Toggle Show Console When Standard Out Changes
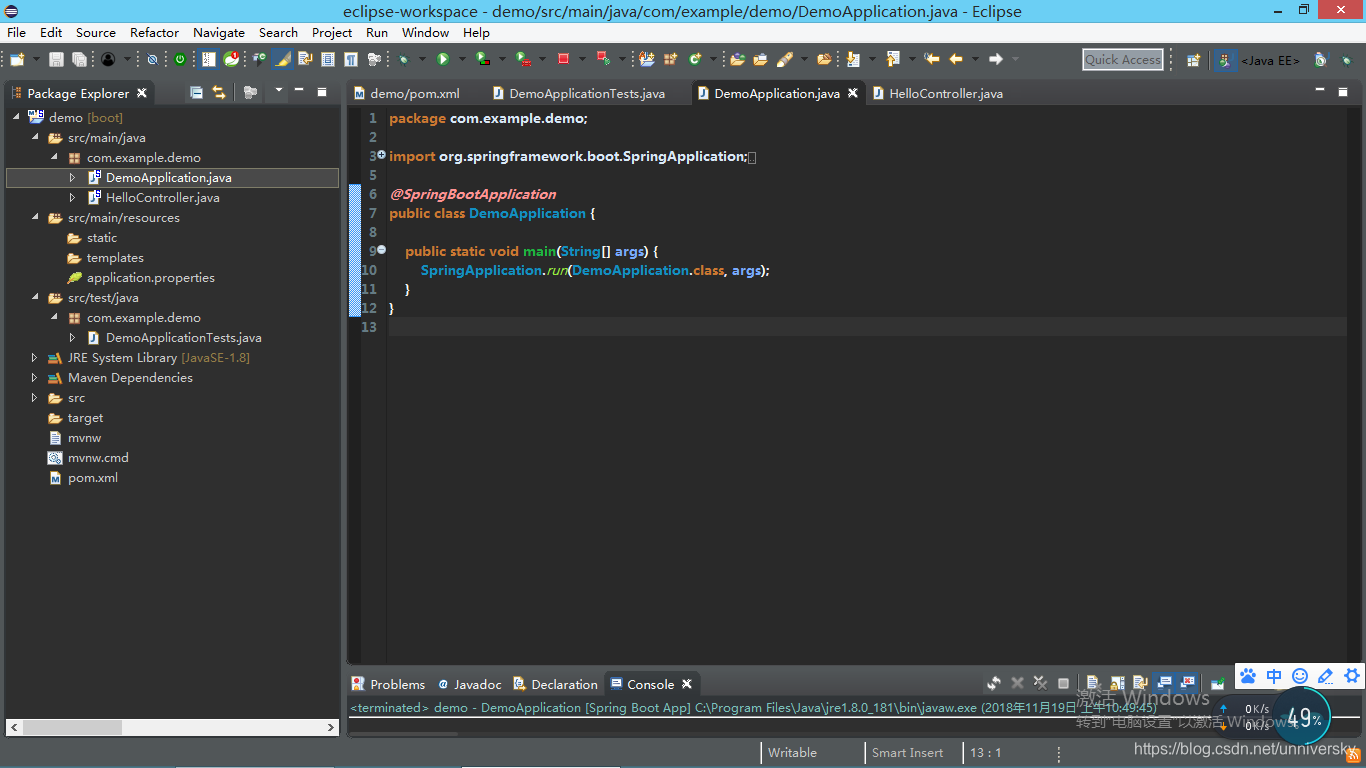 click(x=1163, y=683)
